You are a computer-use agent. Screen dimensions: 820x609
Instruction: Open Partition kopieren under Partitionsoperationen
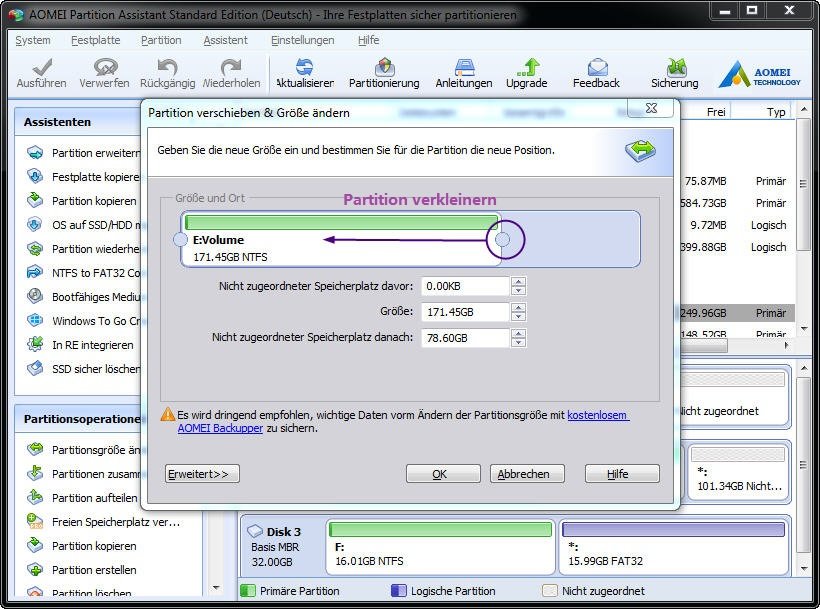(x=94, y=546)
